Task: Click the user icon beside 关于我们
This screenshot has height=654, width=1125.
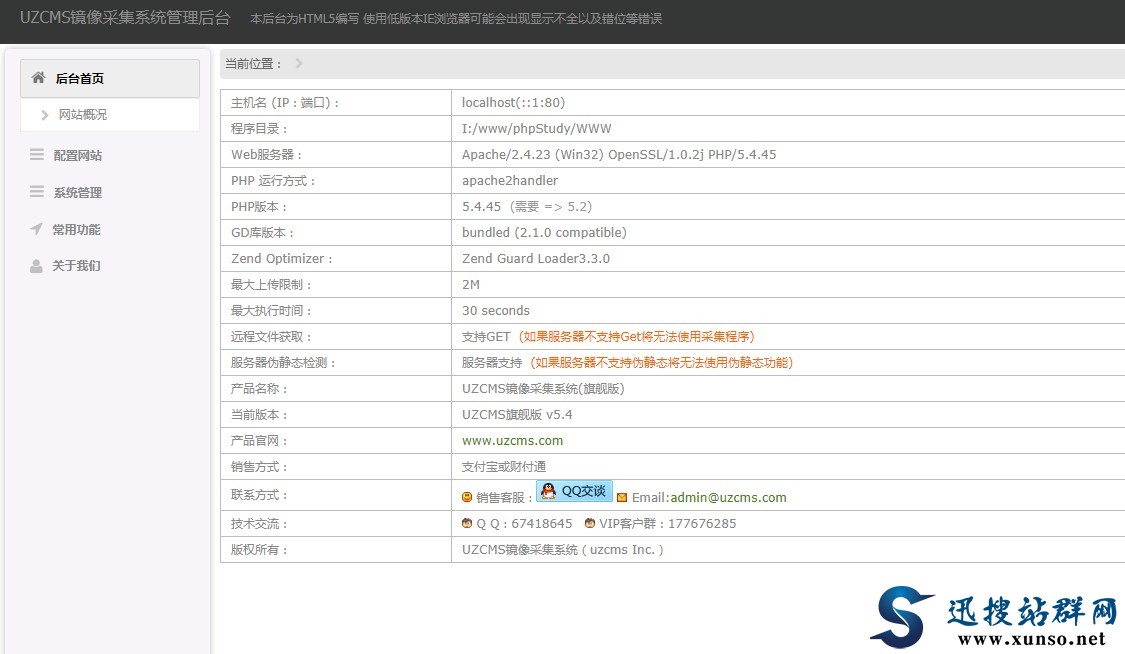Action: (x=37, y=266)
